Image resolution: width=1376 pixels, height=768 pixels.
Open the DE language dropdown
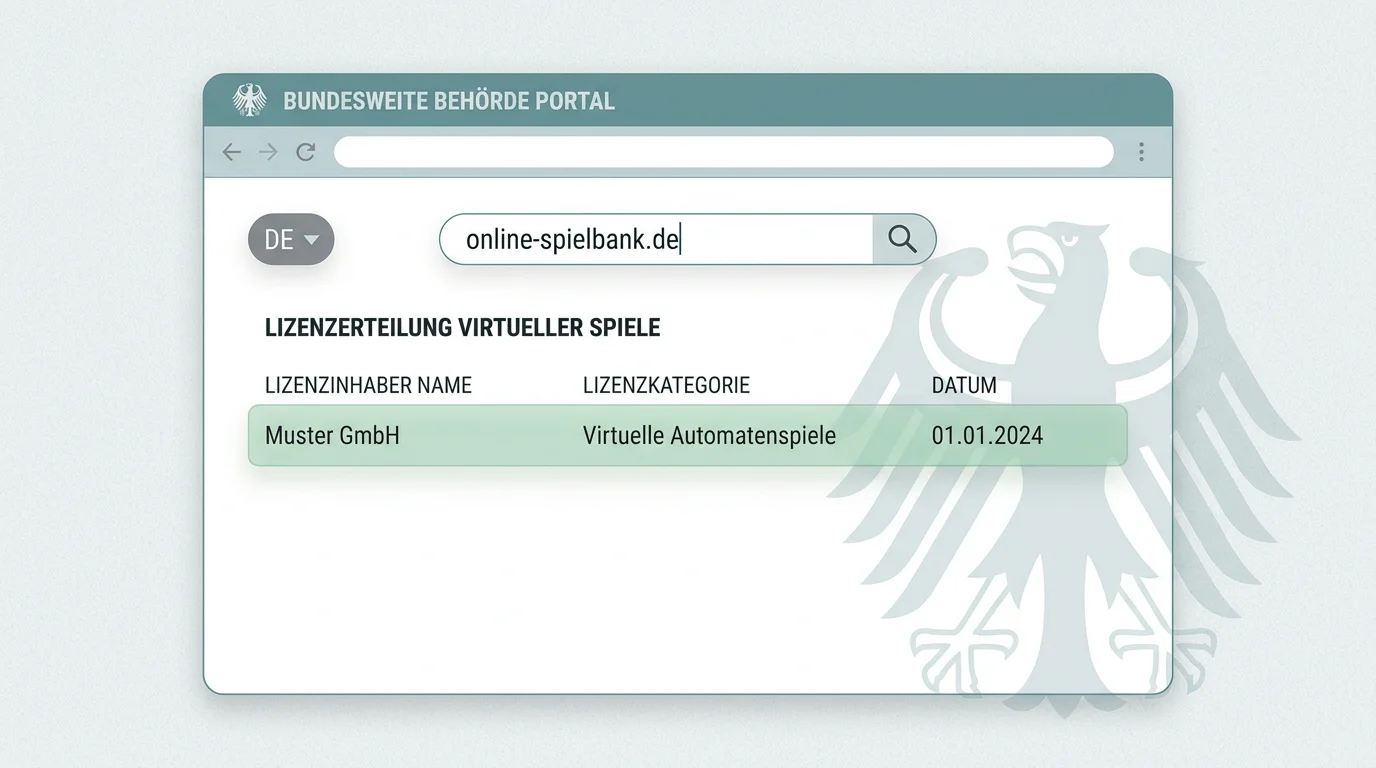pos(291,239)
